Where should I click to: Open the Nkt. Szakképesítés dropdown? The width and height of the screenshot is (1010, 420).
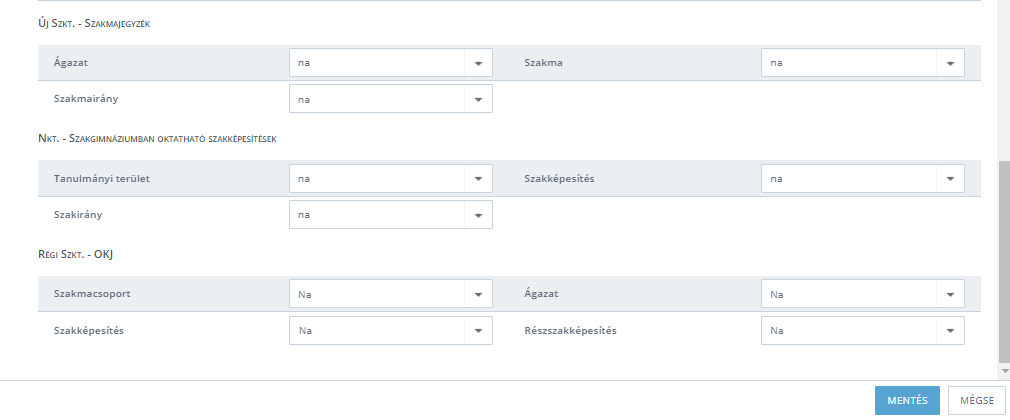coord(862,178)
